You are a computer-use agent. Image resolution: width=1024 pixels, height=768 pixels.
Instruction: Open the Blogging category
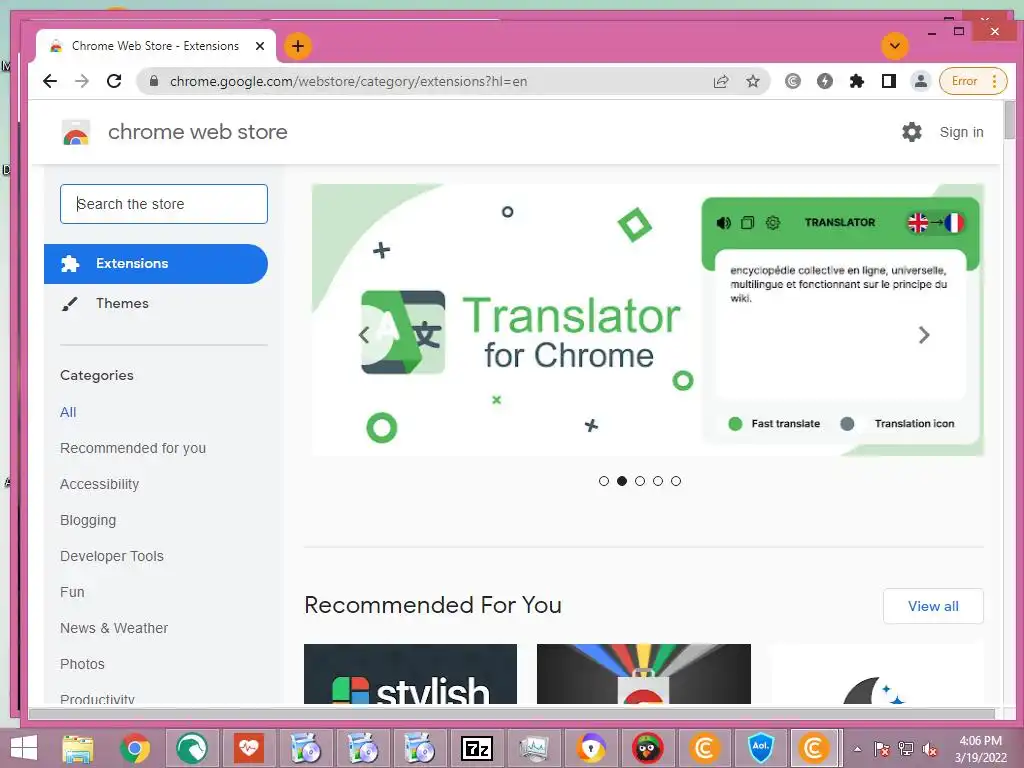(x=88, y=520)
